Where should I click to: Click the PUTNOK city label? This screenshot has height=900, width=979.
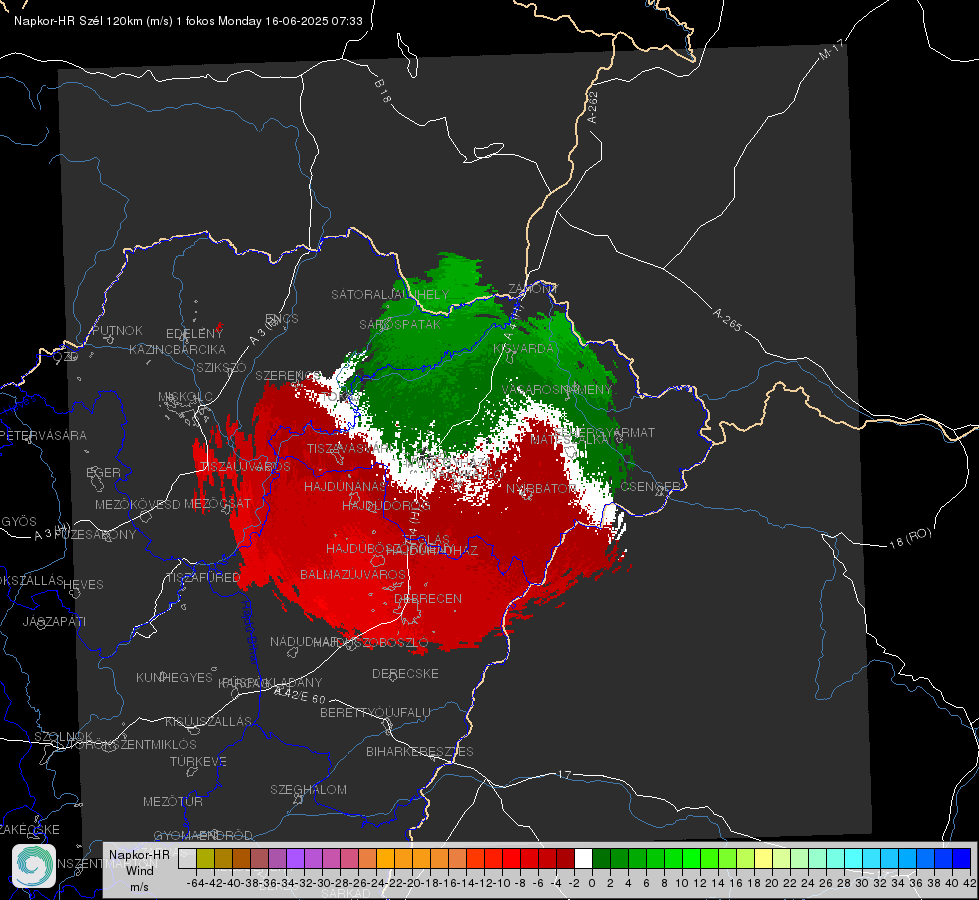pos(117,330)
